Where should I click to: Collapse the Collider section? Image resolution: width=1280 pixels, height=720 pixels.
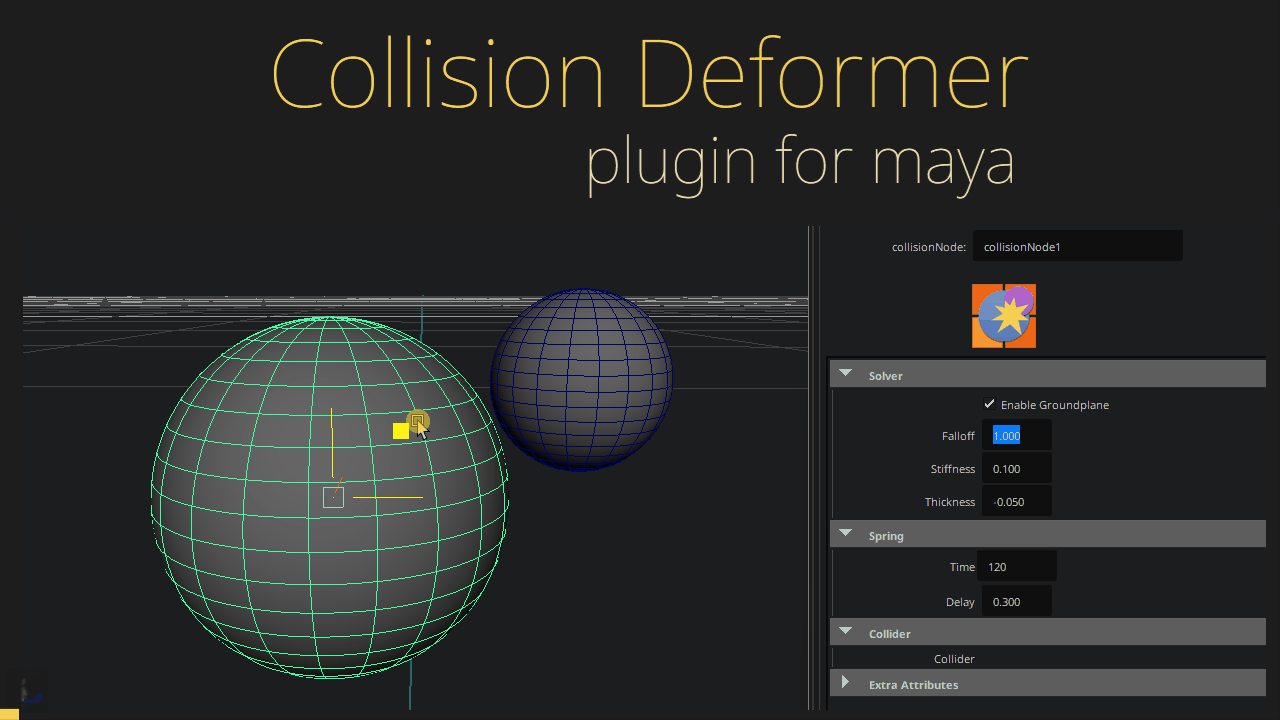pos(846,632)
